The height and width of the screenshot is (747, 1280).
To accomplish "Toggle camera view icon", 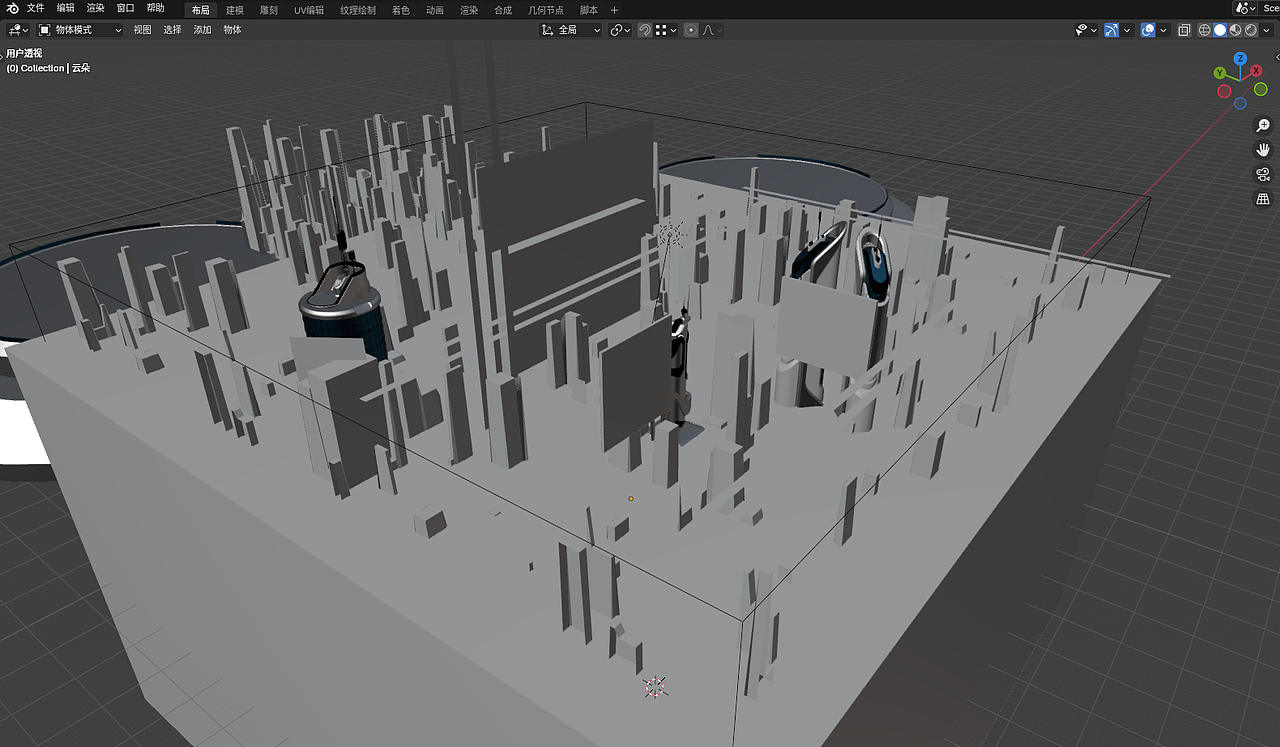I will point(1263,175).
